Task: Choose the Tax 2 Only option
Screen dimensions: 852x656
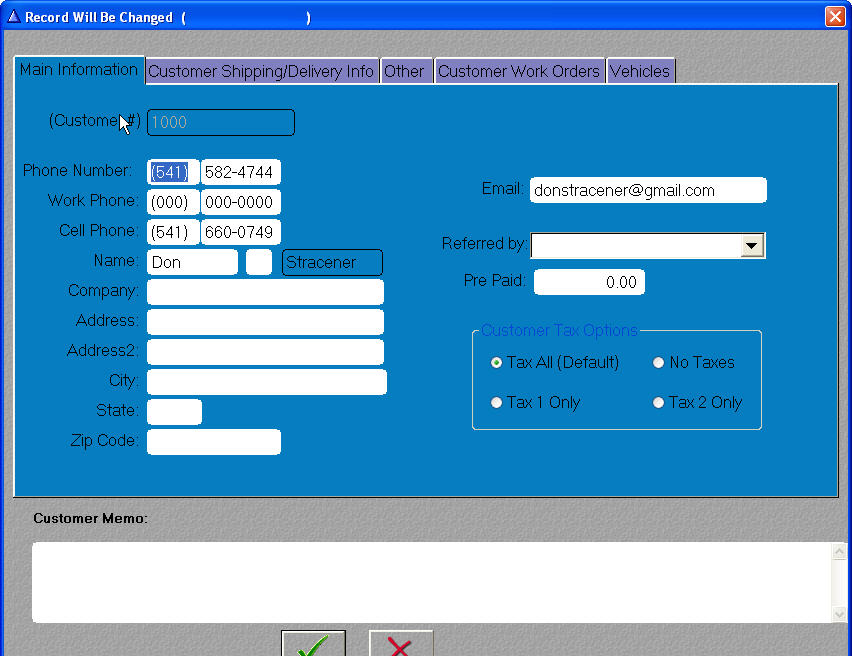Action: point(658,403)
